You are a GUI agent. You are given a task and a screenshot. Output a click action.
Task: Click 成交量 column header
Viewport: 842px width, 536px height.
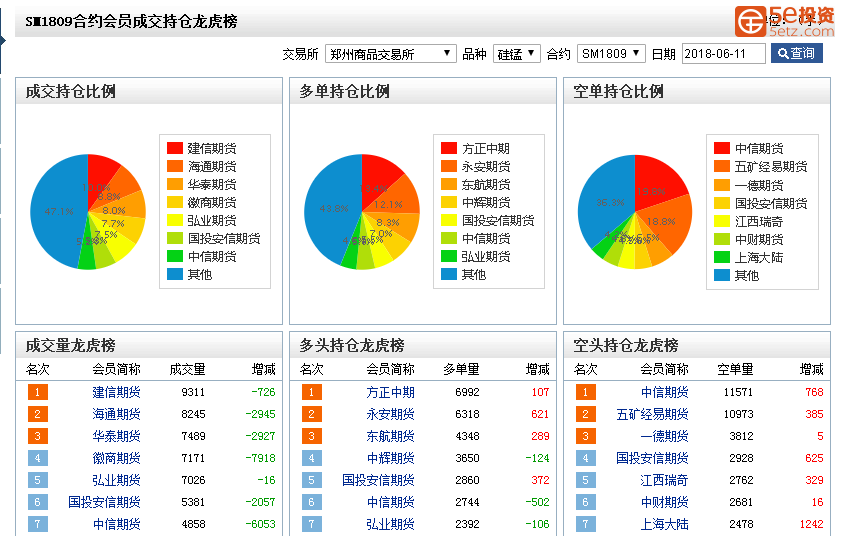(187, 370)
